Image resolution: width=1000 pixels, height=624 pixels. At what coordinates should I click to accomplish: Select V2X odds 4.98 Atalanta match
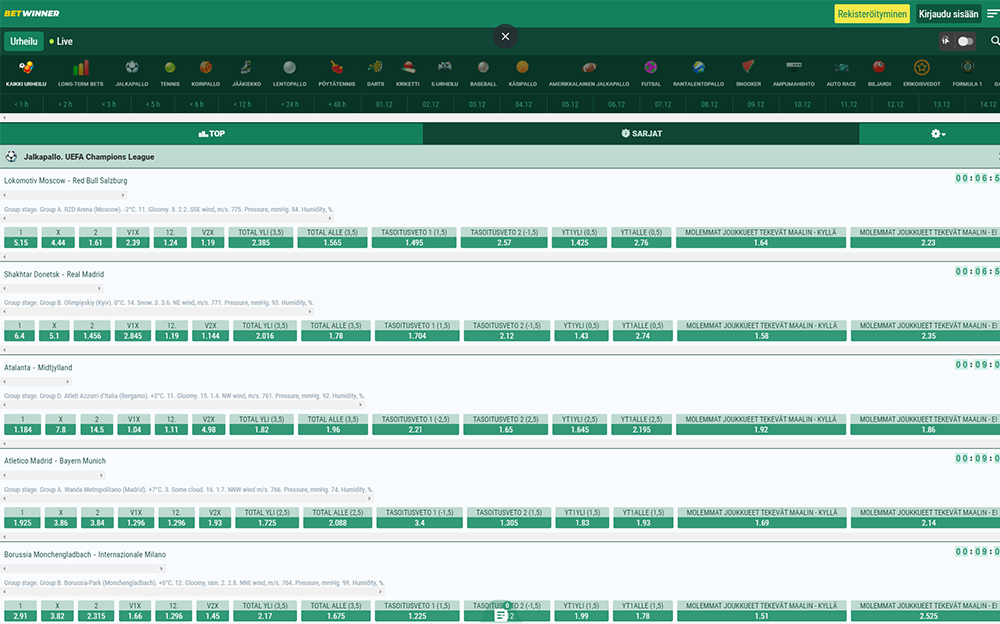coord(209,424)
